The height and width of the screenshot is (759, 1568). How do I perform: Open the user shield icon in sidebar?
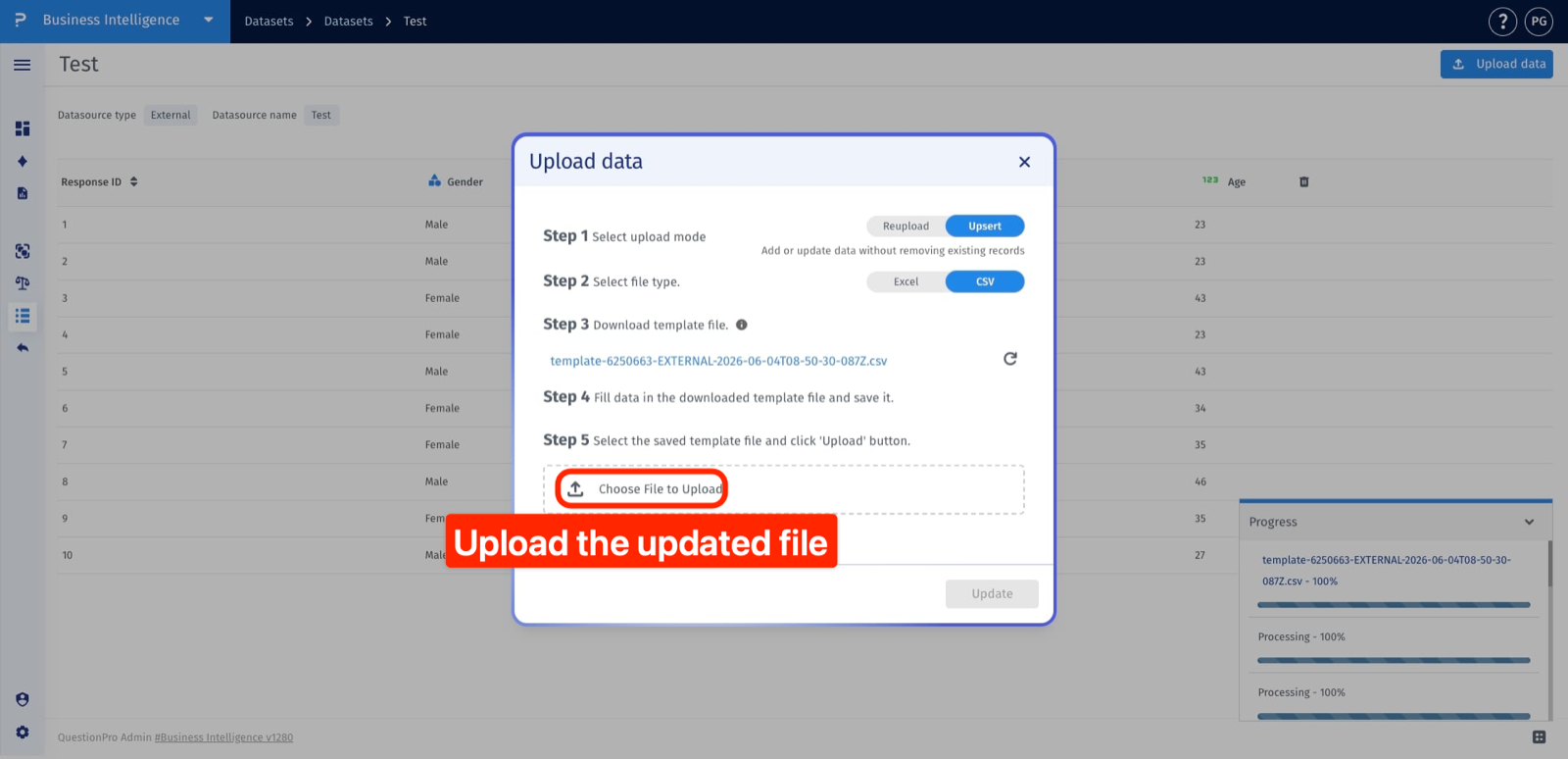[x=22, y=699]
